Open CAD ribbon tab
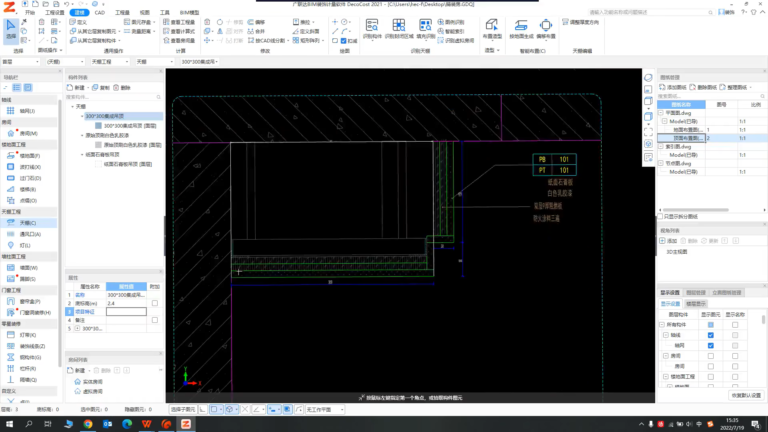This screenshot has height=432, width=768. point(99,12)
